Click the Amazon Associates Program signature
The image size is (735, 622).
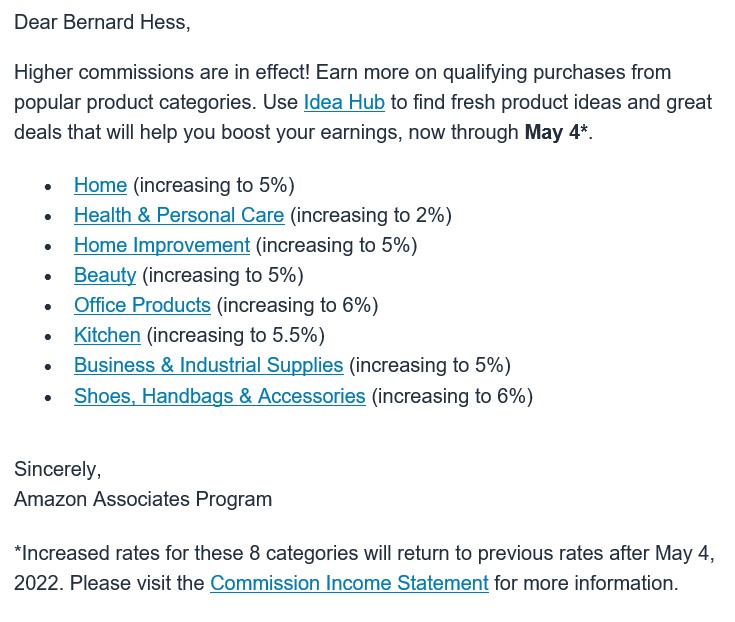143,499
